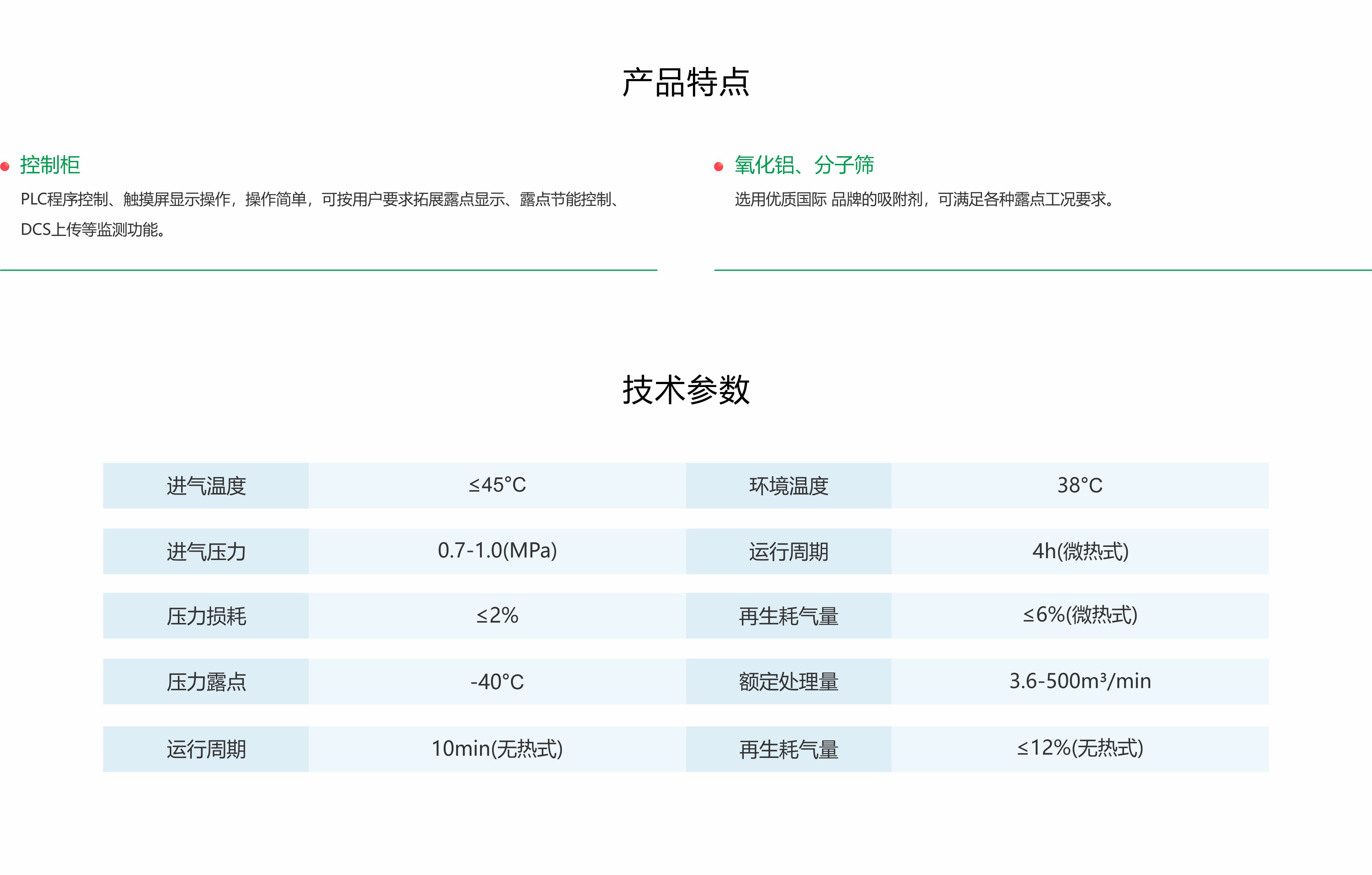Select the 控制柜 green title
Image resolution: width=1372 pixels, height=875 pixels.
(x=50, y=165)
